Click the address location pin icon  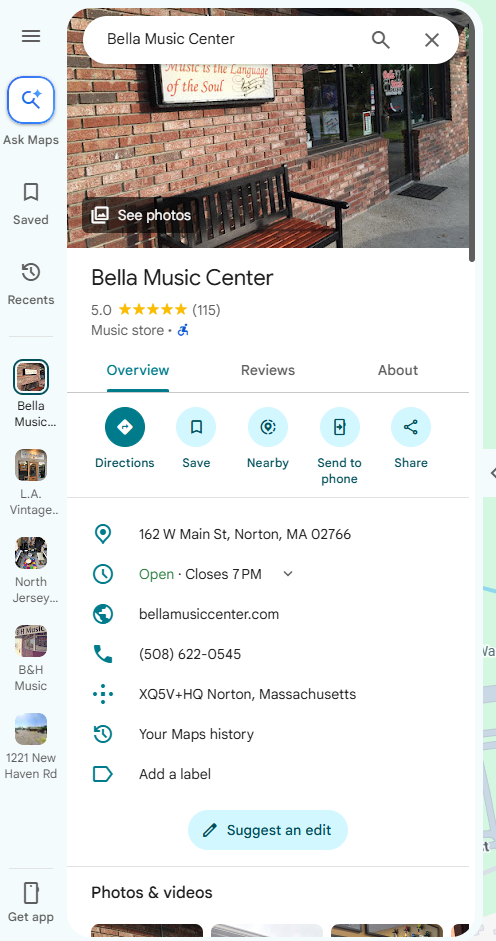tap(103, 534)
